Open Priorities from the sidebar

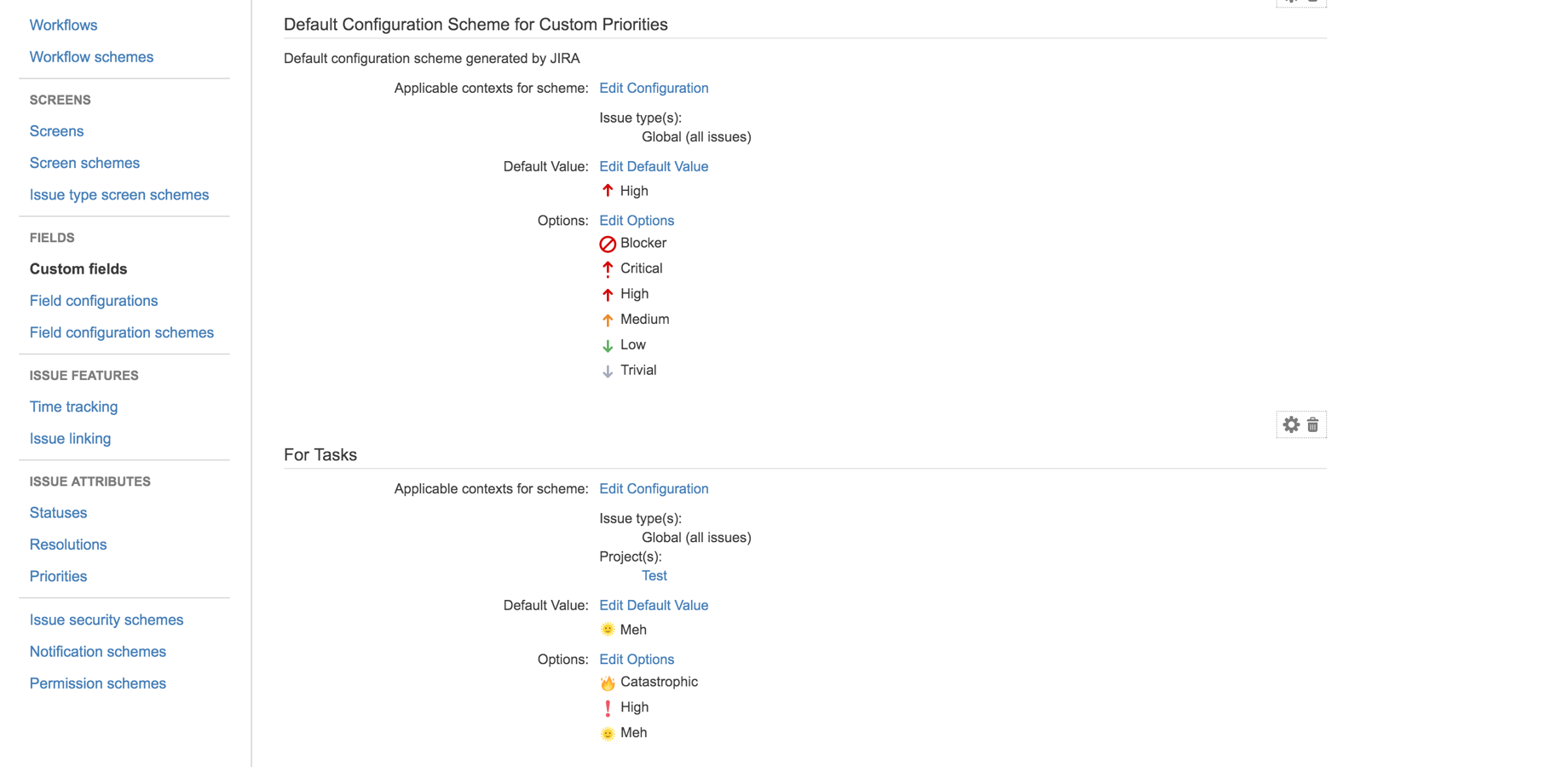point(58,576)
